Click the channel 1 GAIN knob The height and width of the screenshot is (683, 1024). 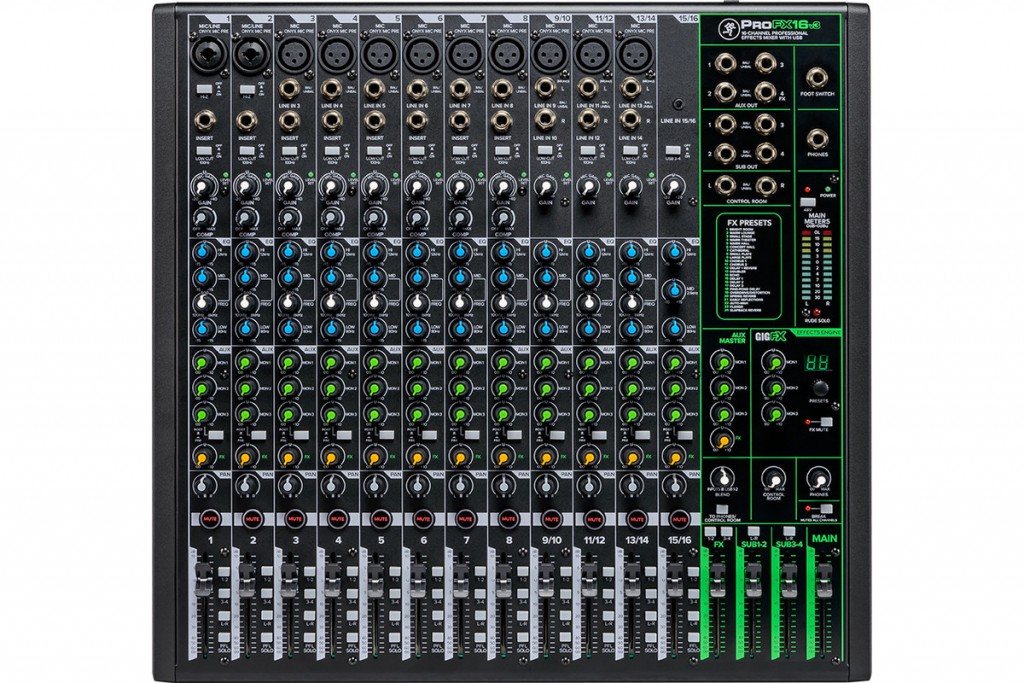click(203, 188)
